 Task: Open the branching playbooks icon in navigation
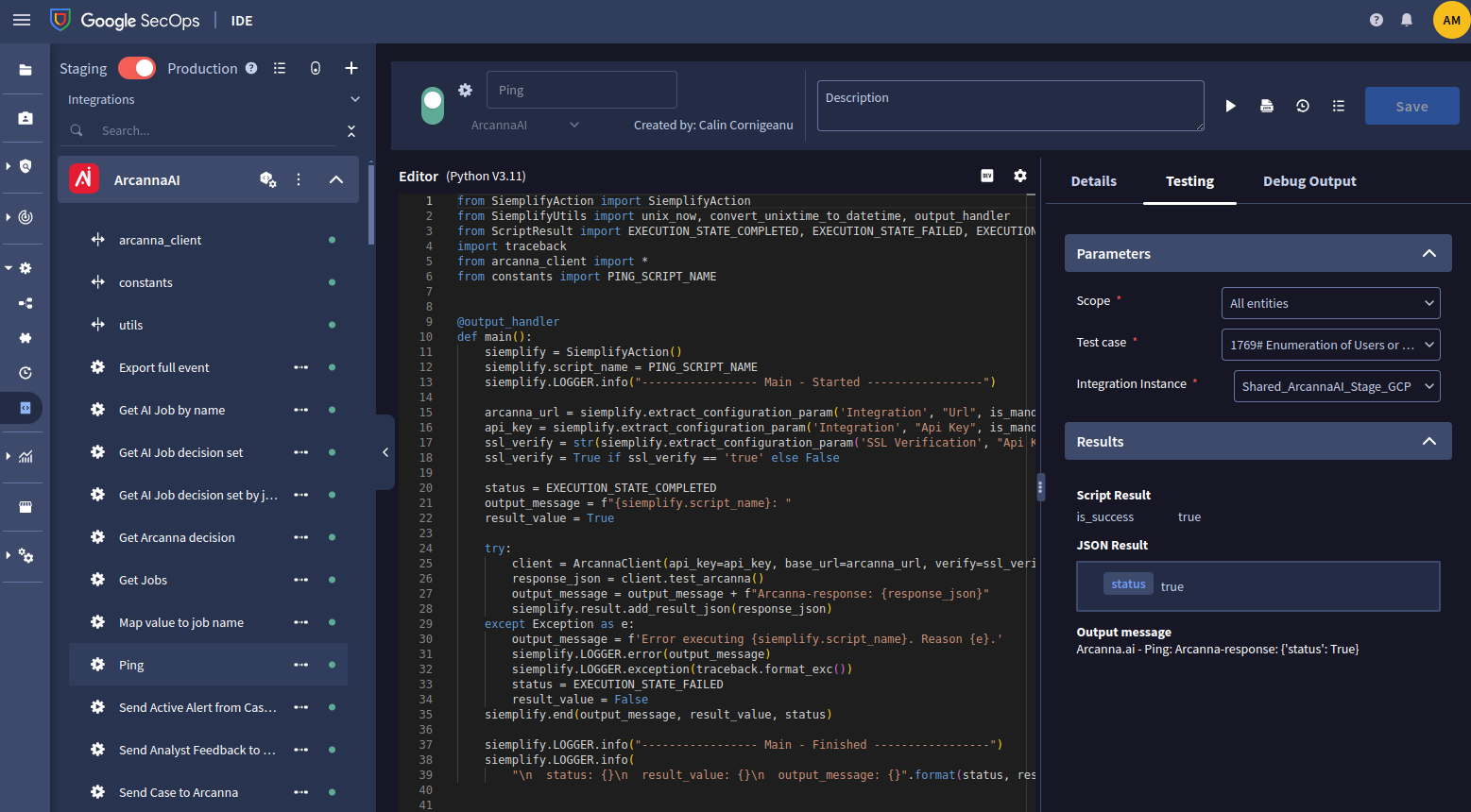pos(26,303)
